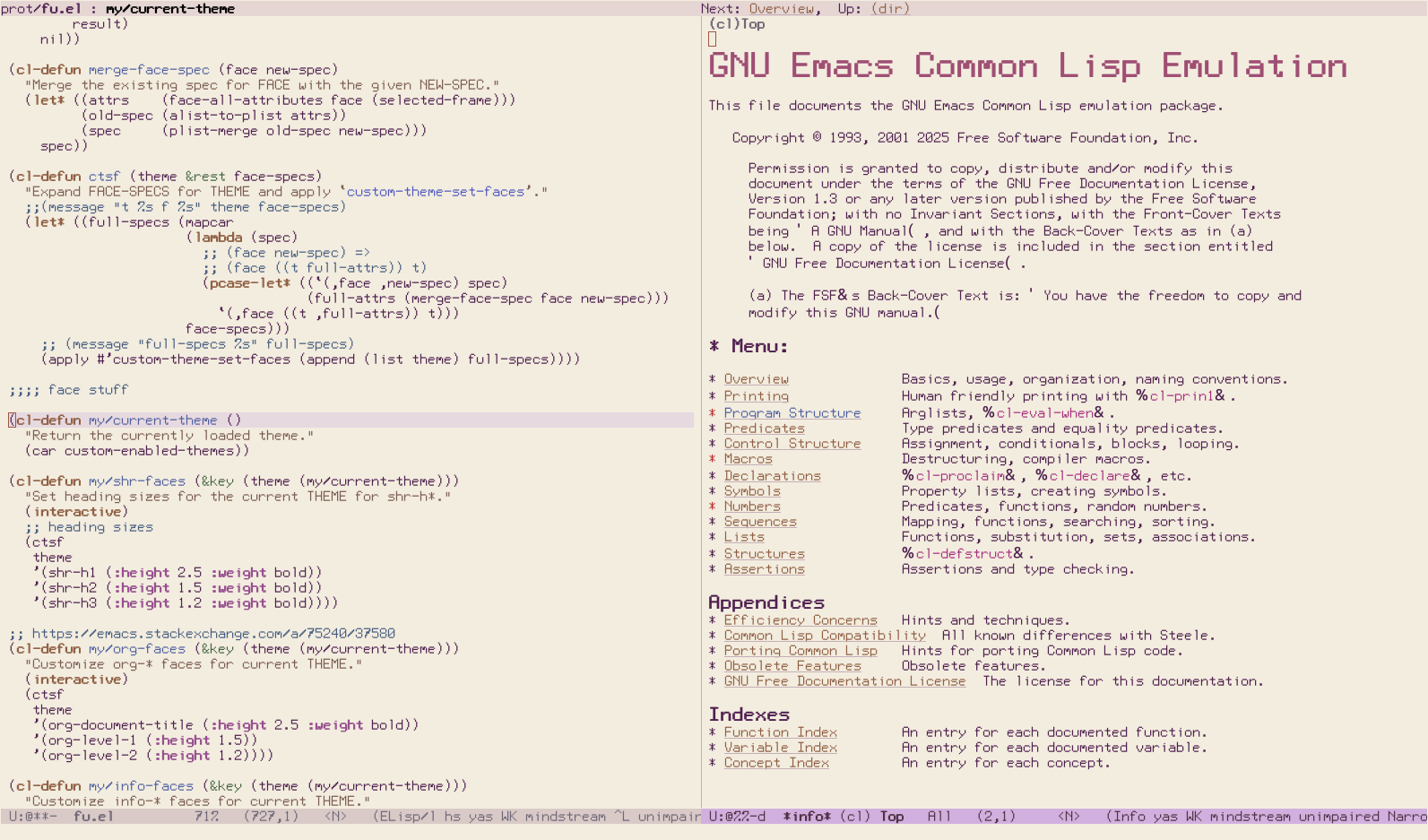Open the Variable Index link

[x=780, y=747]
